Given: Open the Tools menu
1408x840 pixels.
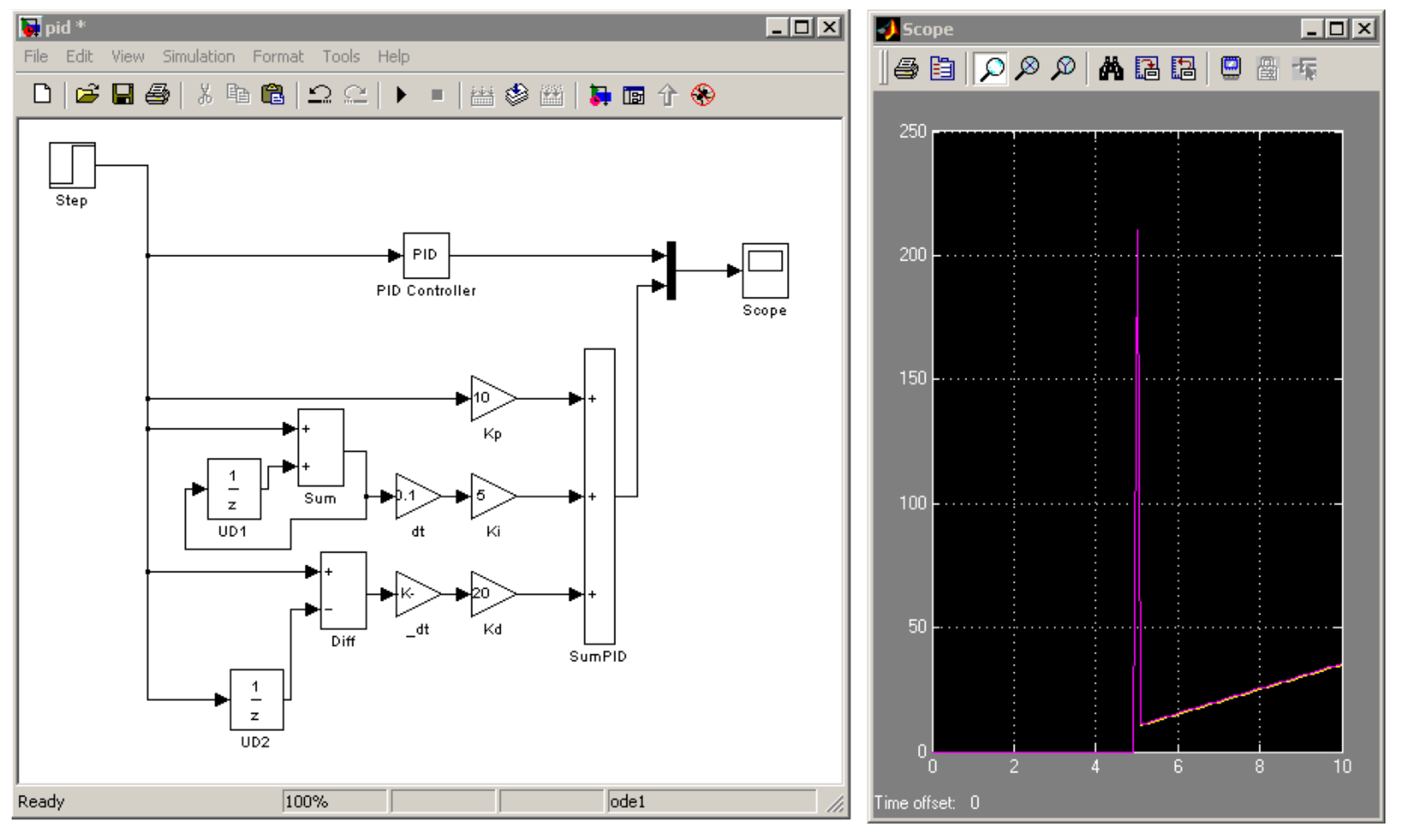Looking at the screenshot, I should (341, 57).
